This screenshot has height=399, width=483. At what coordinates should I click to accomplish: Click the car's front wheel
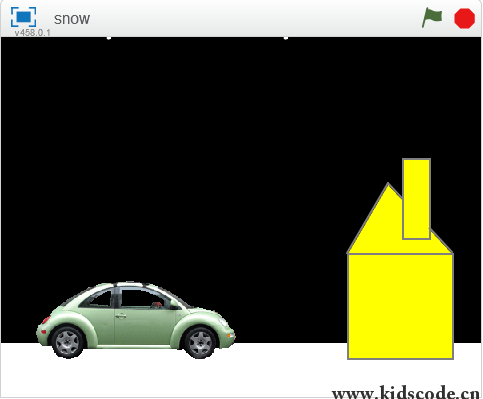[x=200, y=343]
